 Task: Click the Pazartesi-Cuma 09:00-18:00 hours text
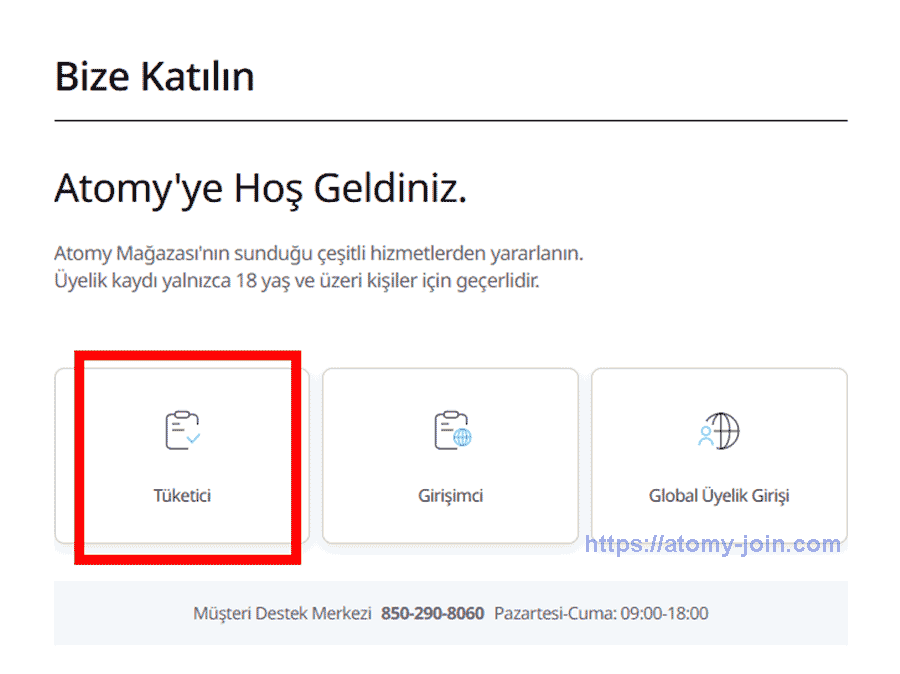pos(601,613)
